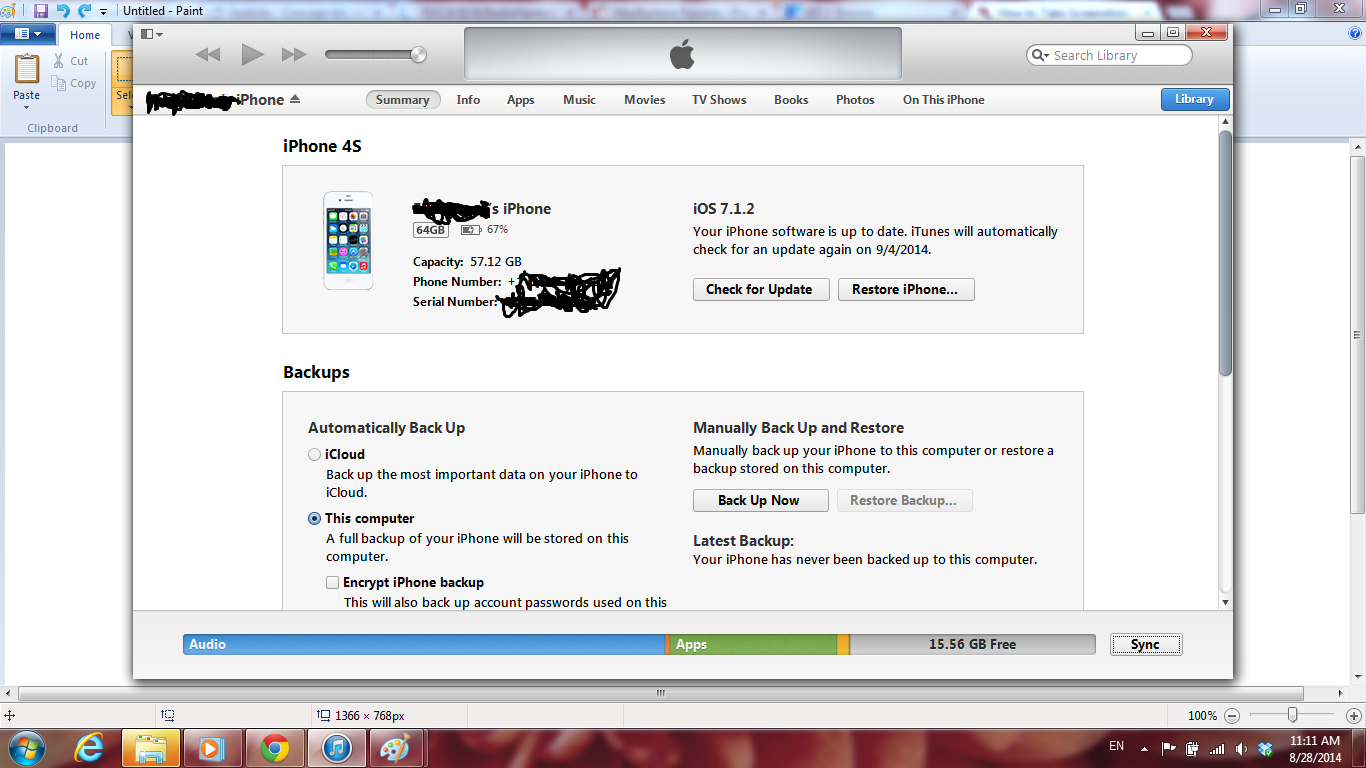
Task: Click the Sync button
Action: [x=1145, y=645]
